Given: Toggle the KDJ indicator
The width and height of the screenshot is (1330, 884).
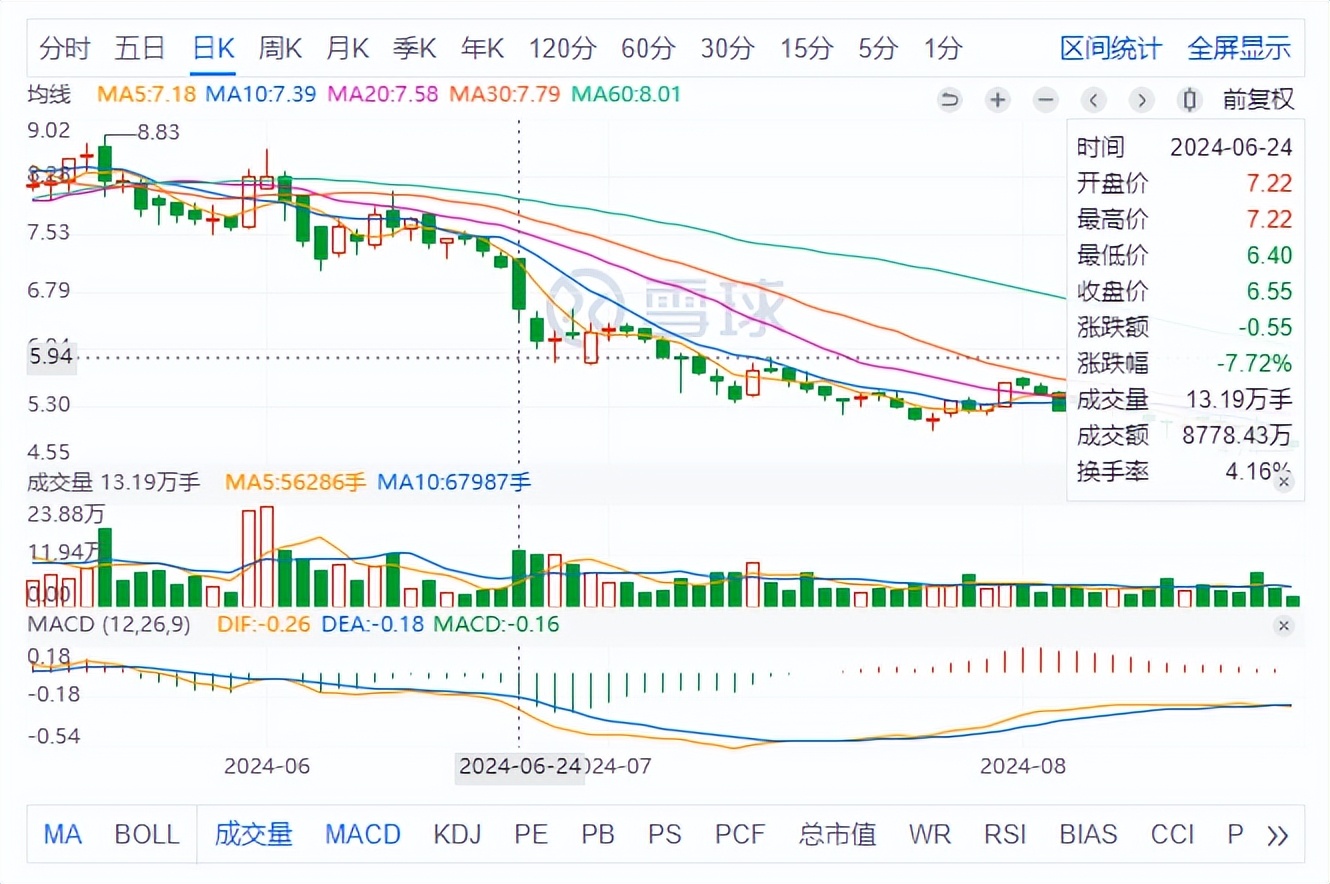Looking at the screenshot, I should [x=458, y=834].
